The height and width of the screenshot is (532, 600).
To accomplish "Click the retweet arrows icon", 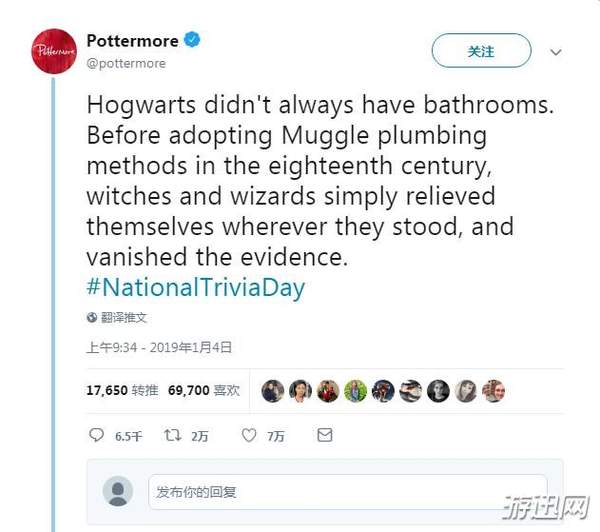I will tap(172, 435).
